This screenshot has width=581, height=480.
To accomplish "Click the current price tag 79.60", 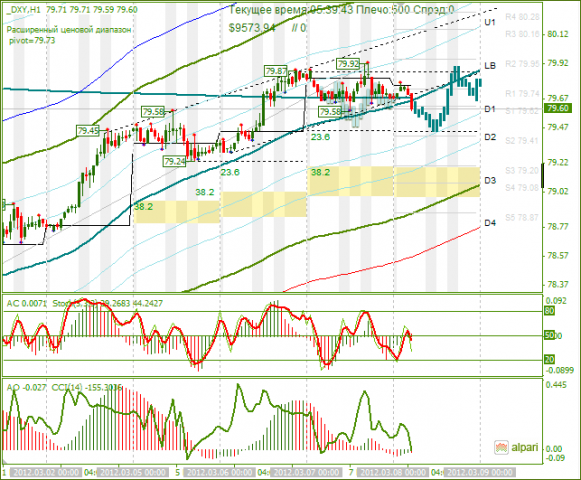I will pyautogui.click(x=558, y=108).
